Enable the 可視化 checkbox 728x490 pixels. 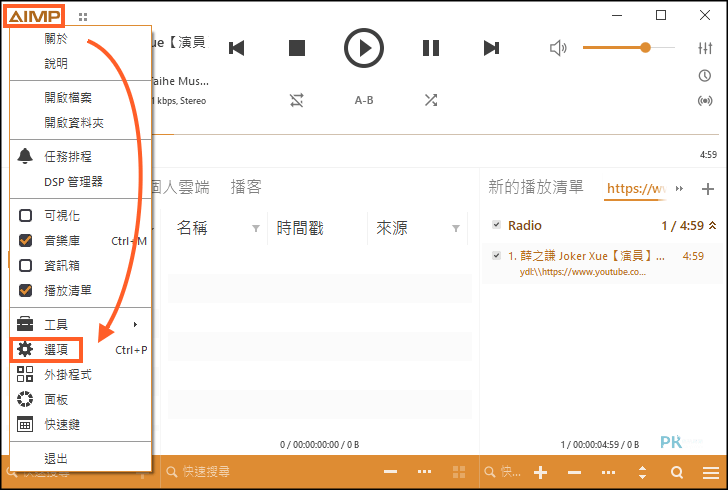click(26, 216)
